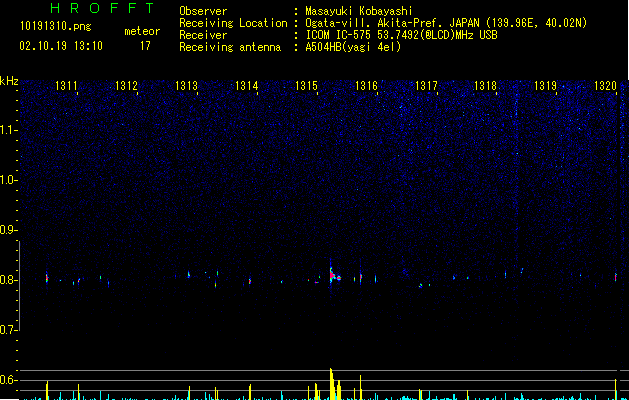Click the 0.7 kHz frequency label
Image resolution: width=629 pixels, height=400 pixels.
coord(9,330)
